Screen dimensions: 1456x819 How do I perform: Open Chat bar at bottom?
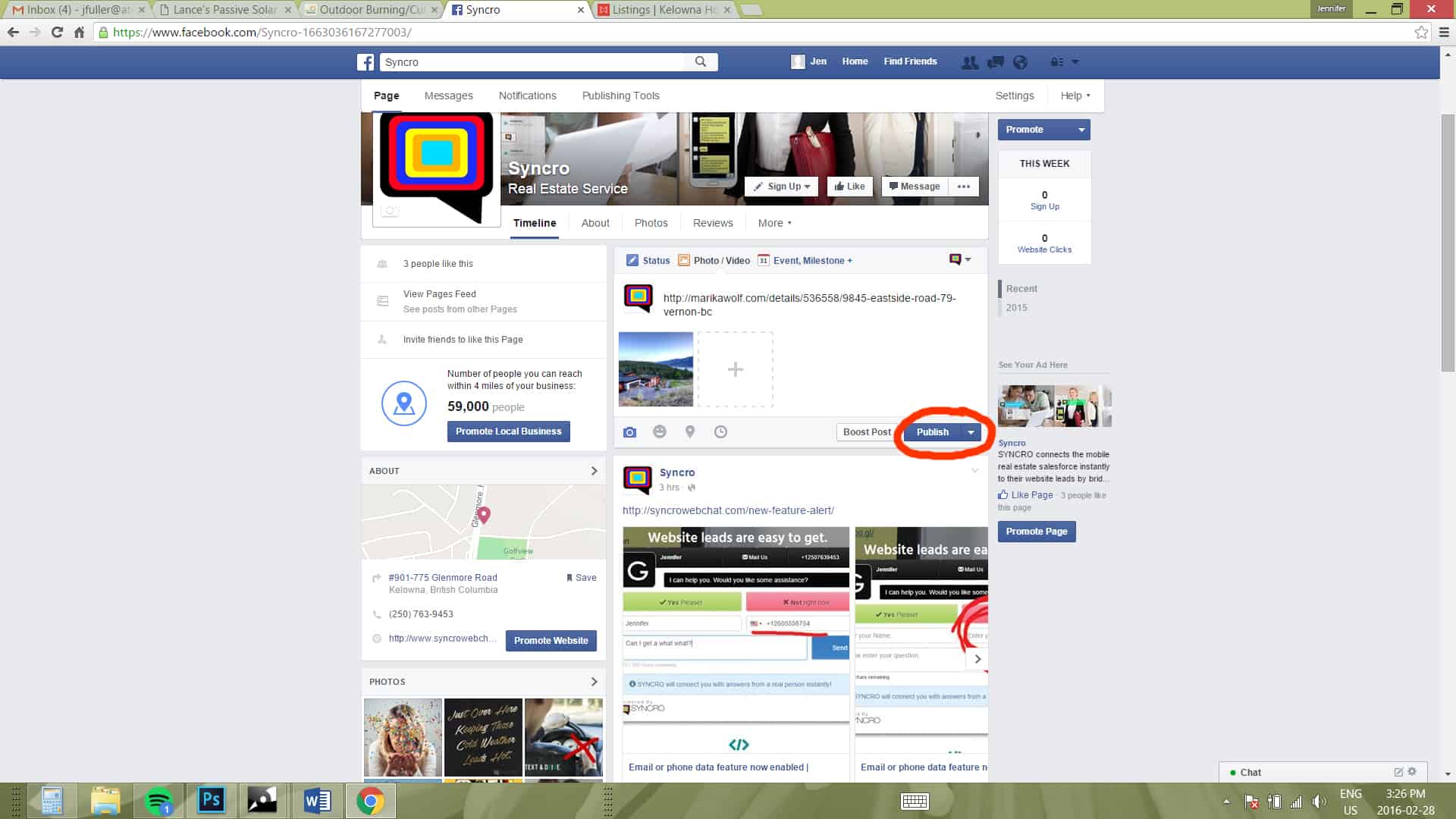1323,772
